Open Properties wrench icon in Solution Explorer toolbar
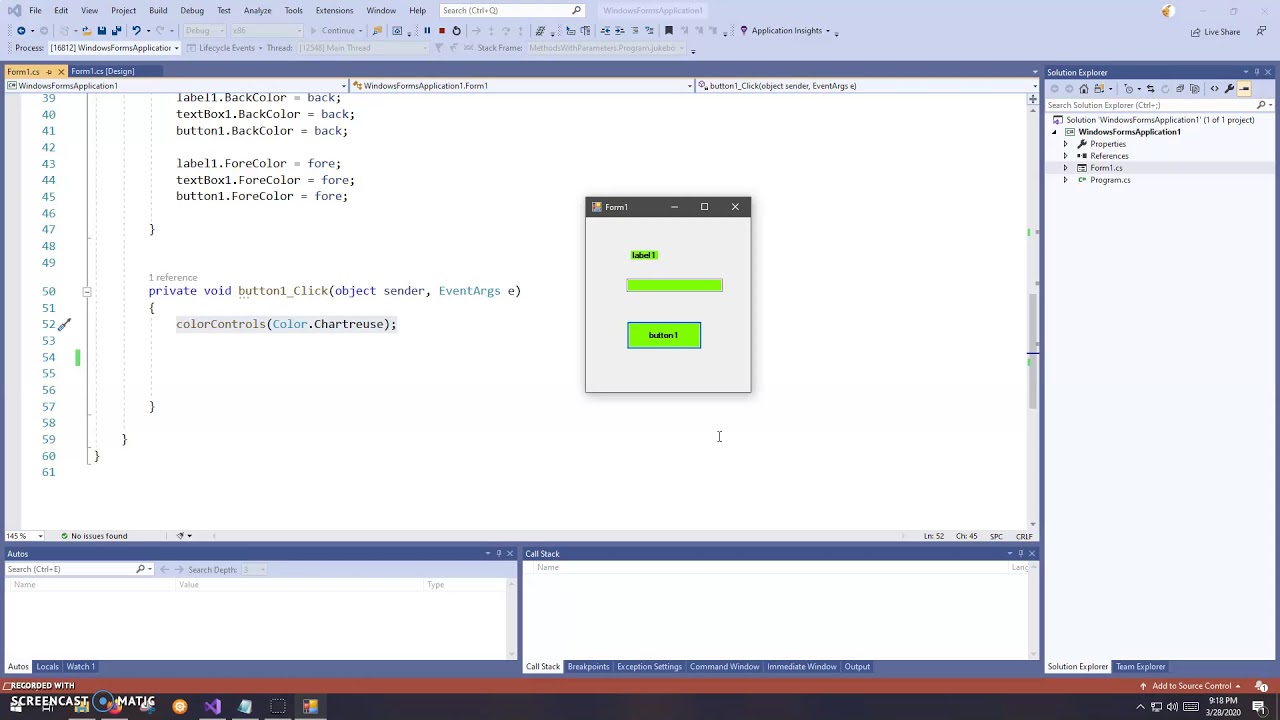The image size is (1280, 720). pyautogui.click(x=1229, y=88)
